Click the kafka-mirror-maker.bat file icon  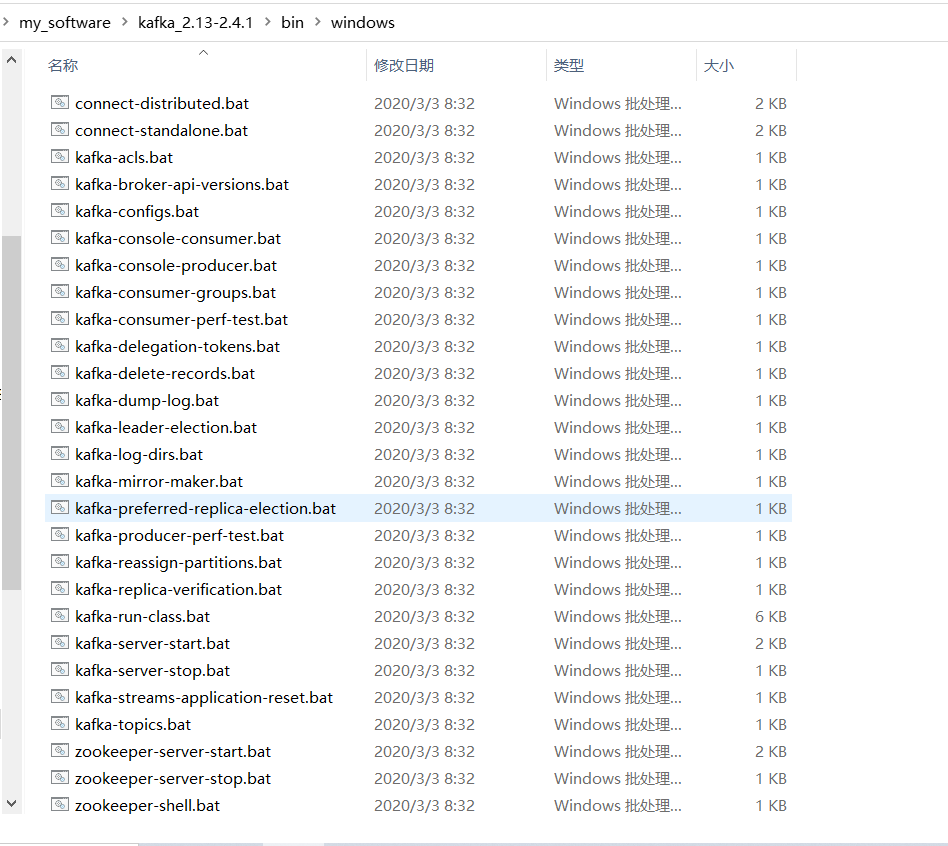tap(59, 481)
